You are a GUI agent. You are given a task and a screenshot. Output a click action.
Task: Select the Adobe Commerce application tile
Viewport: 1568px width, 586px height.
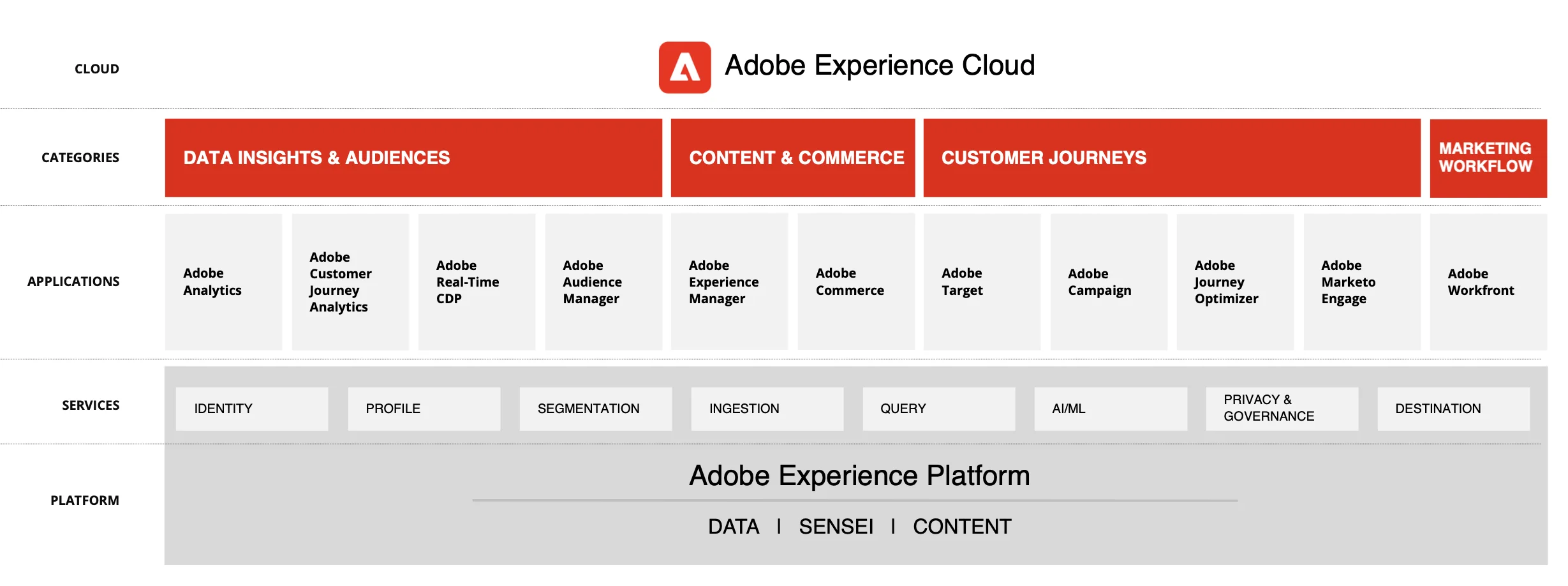(x=856, y=282)
